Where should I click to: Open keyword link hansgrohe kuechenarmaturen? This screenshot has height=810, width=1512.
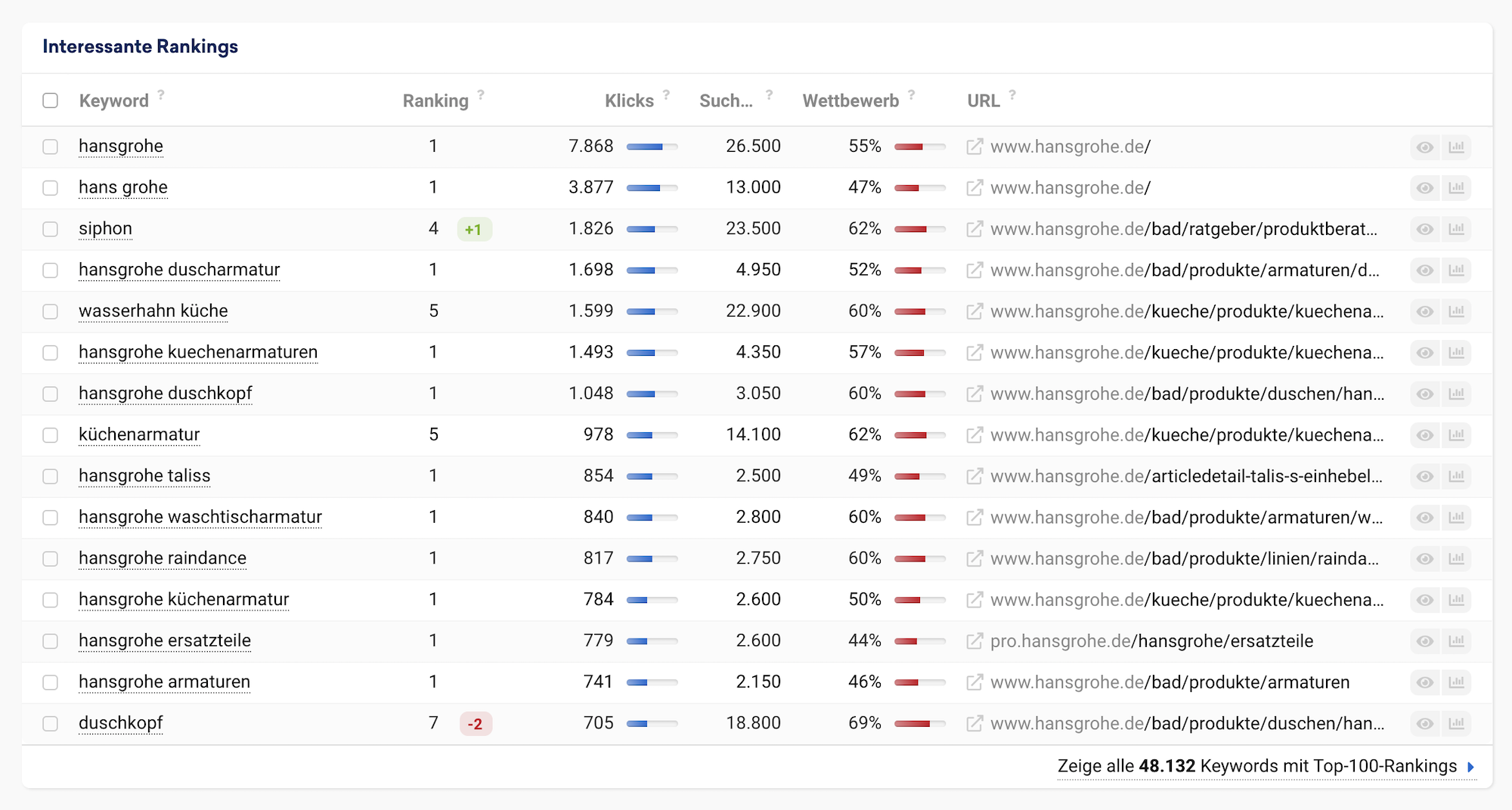198,352
